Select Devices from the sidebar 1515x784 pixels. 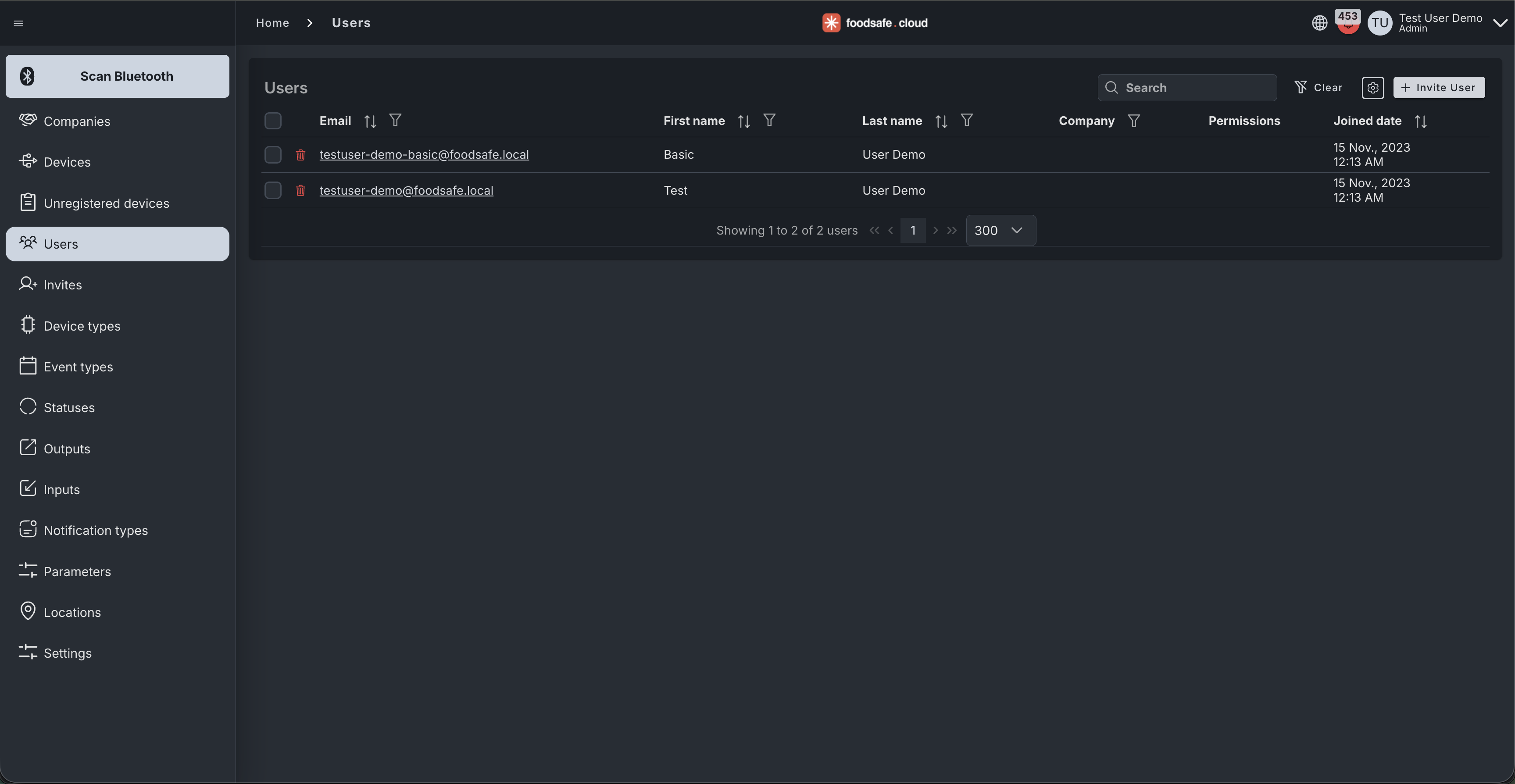click(x=67, y=162)
